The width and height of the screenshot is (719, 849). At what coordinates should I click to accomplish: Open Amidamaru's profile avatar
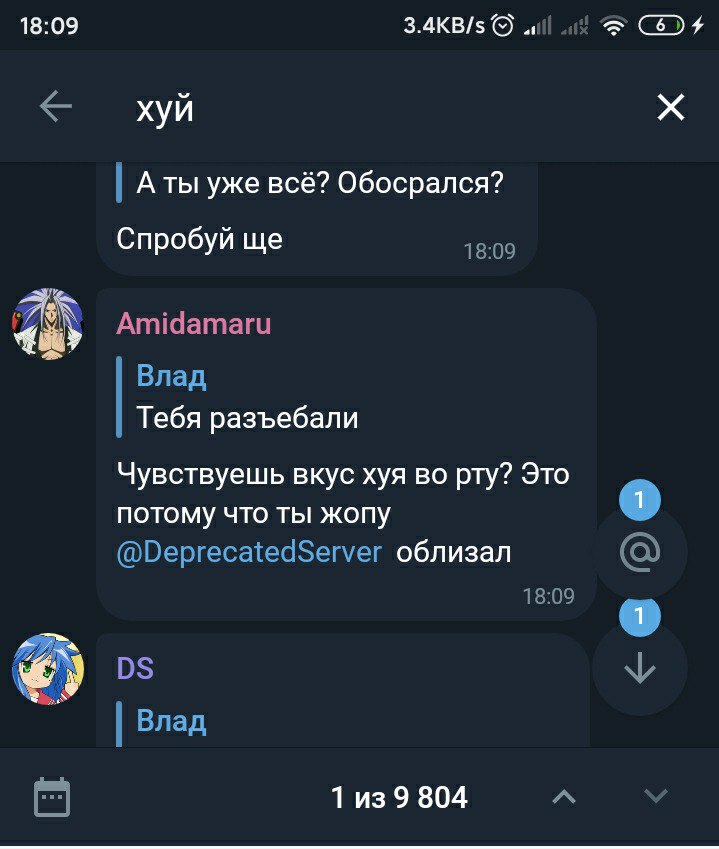[x=48, y=324]
